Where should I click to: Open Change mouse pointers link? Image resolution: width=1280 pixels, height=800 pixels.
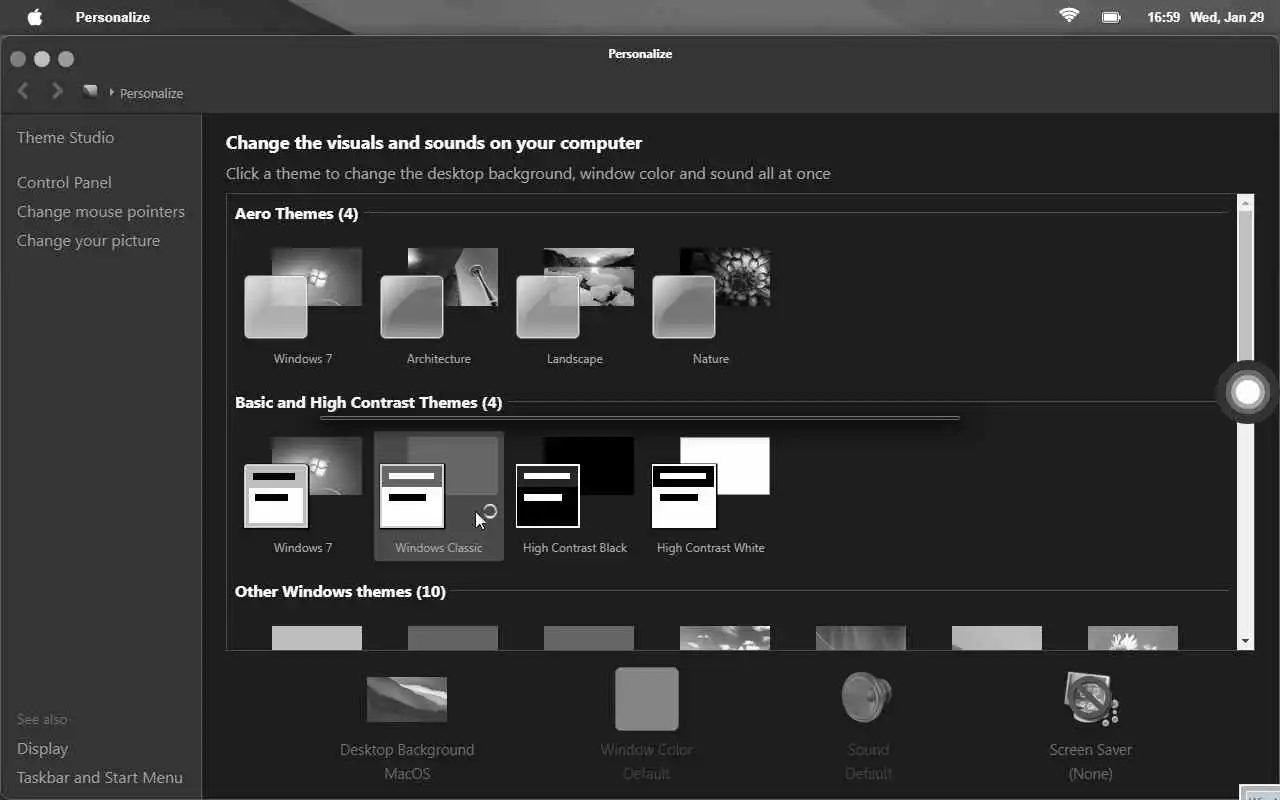point(101,211)
